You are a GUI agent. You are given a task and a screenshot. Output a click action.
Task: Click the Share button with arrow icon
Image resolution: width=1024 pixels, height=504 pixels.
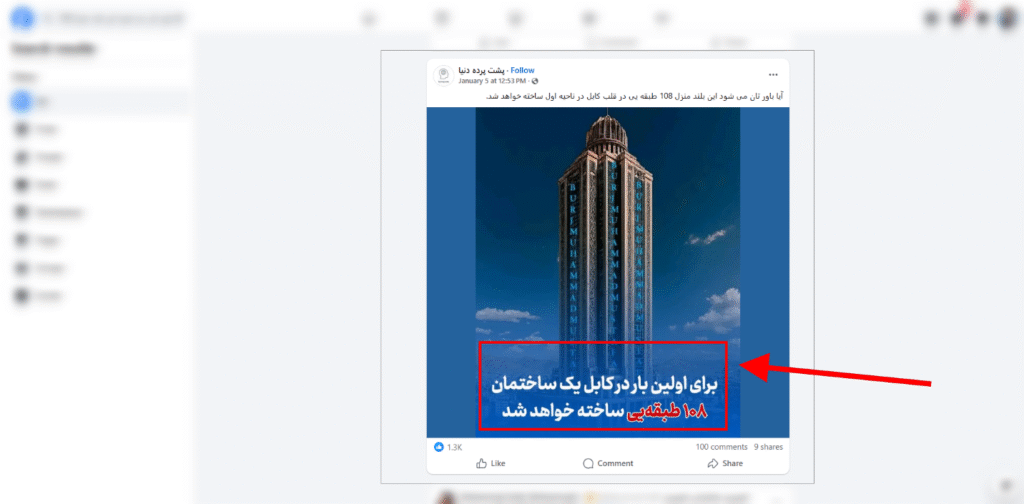pos(725,464)
